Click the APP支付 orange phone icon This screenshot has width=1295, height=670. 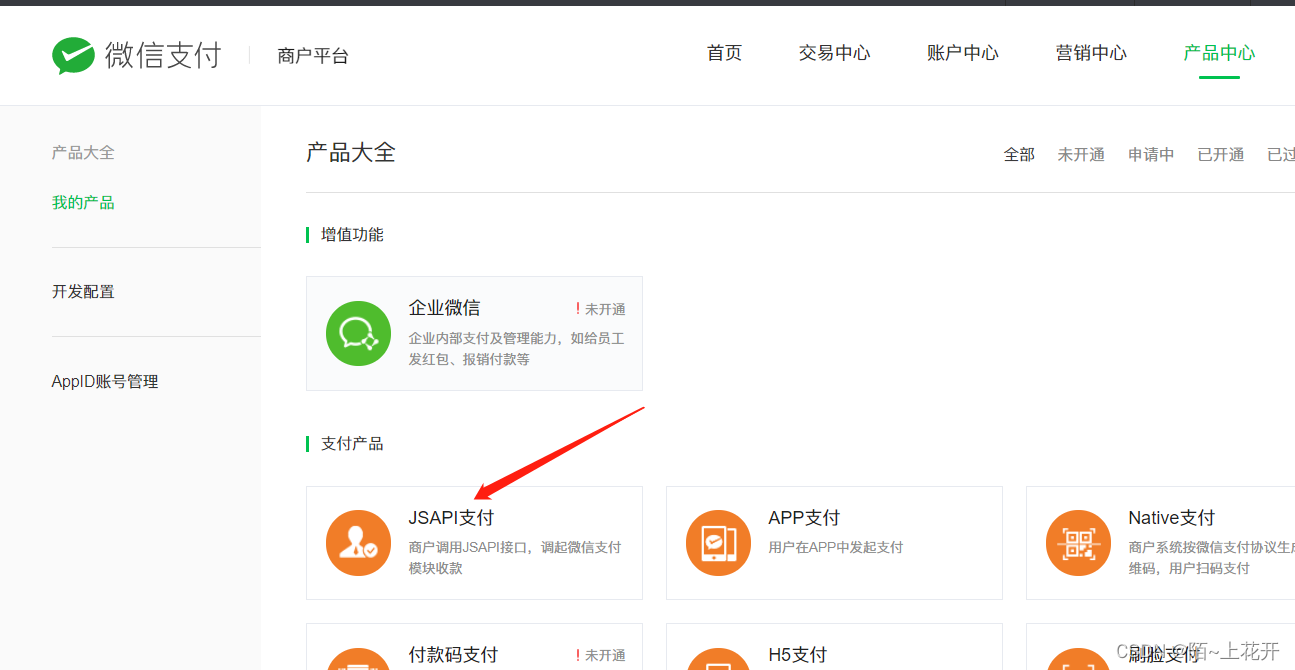pos(718,543)
